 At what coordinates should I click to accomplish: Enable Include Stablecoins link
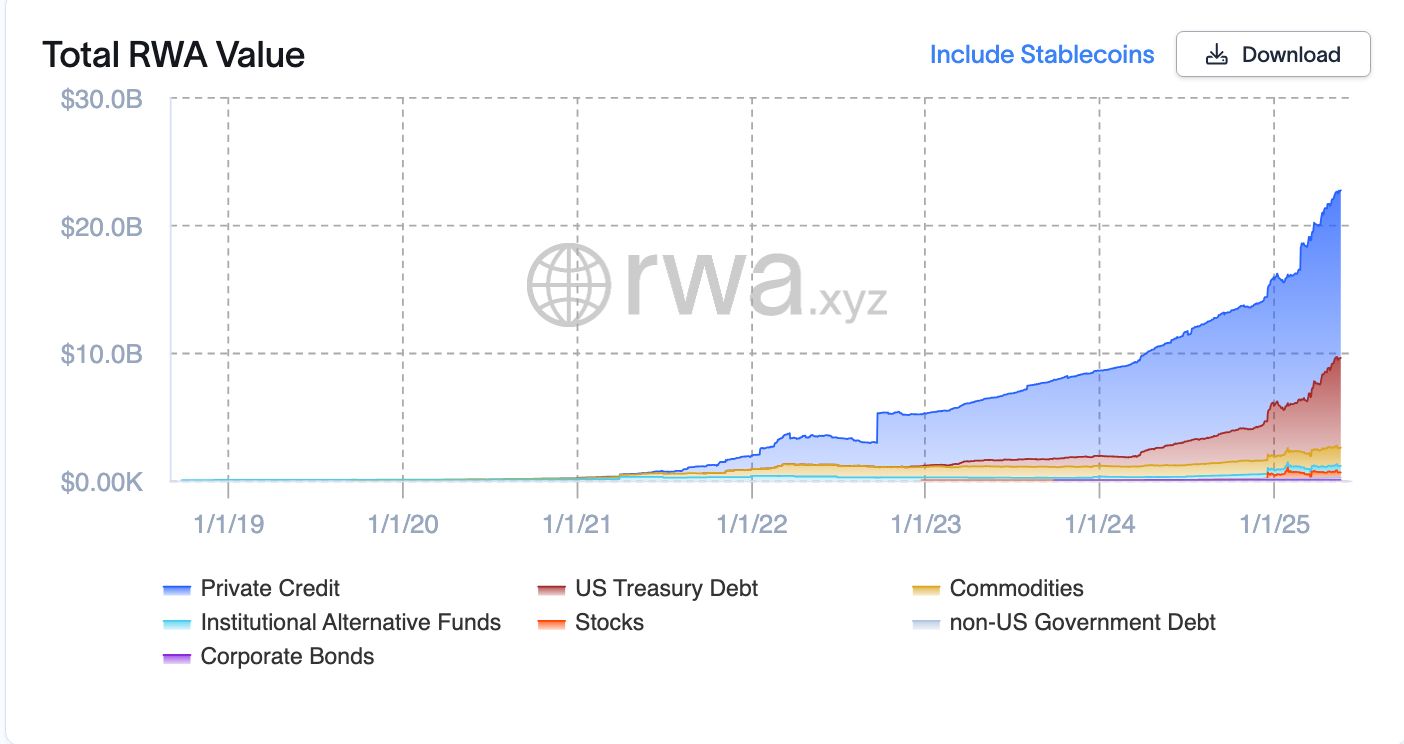[1041, 55]
